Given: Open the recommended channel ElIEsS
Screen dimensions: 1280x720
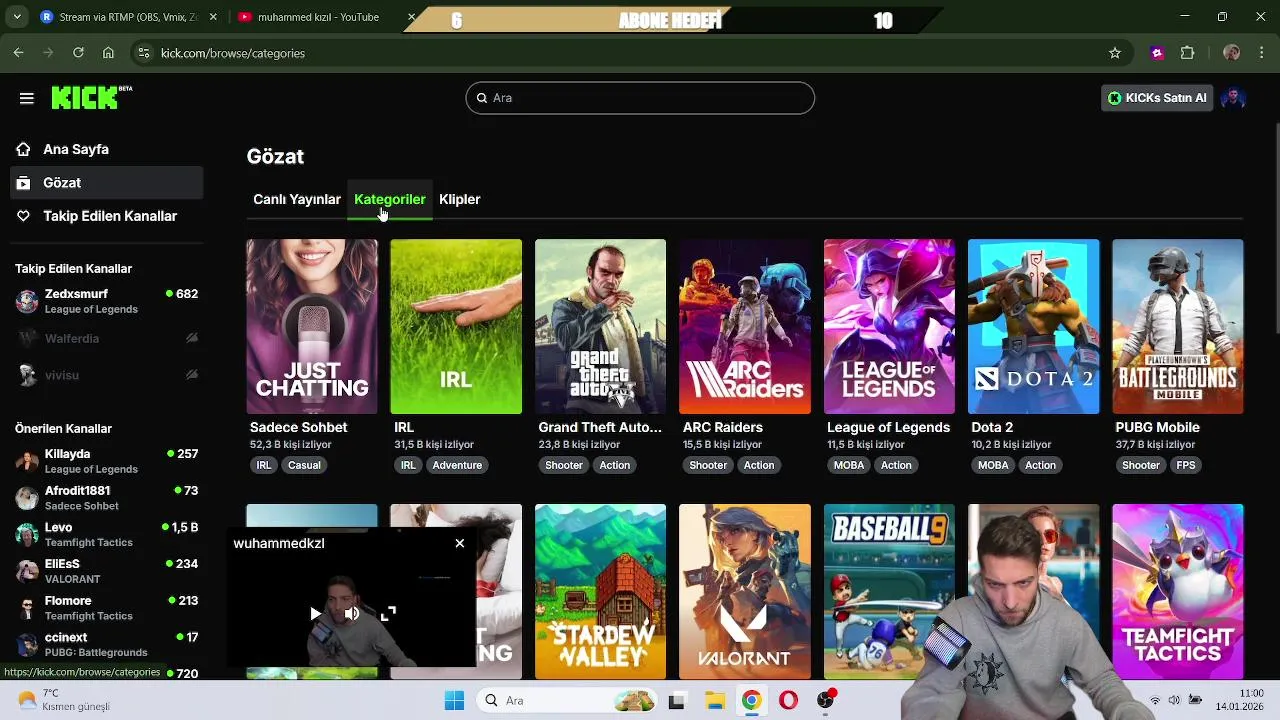Looking at the screenshot, I should [106, 571].
